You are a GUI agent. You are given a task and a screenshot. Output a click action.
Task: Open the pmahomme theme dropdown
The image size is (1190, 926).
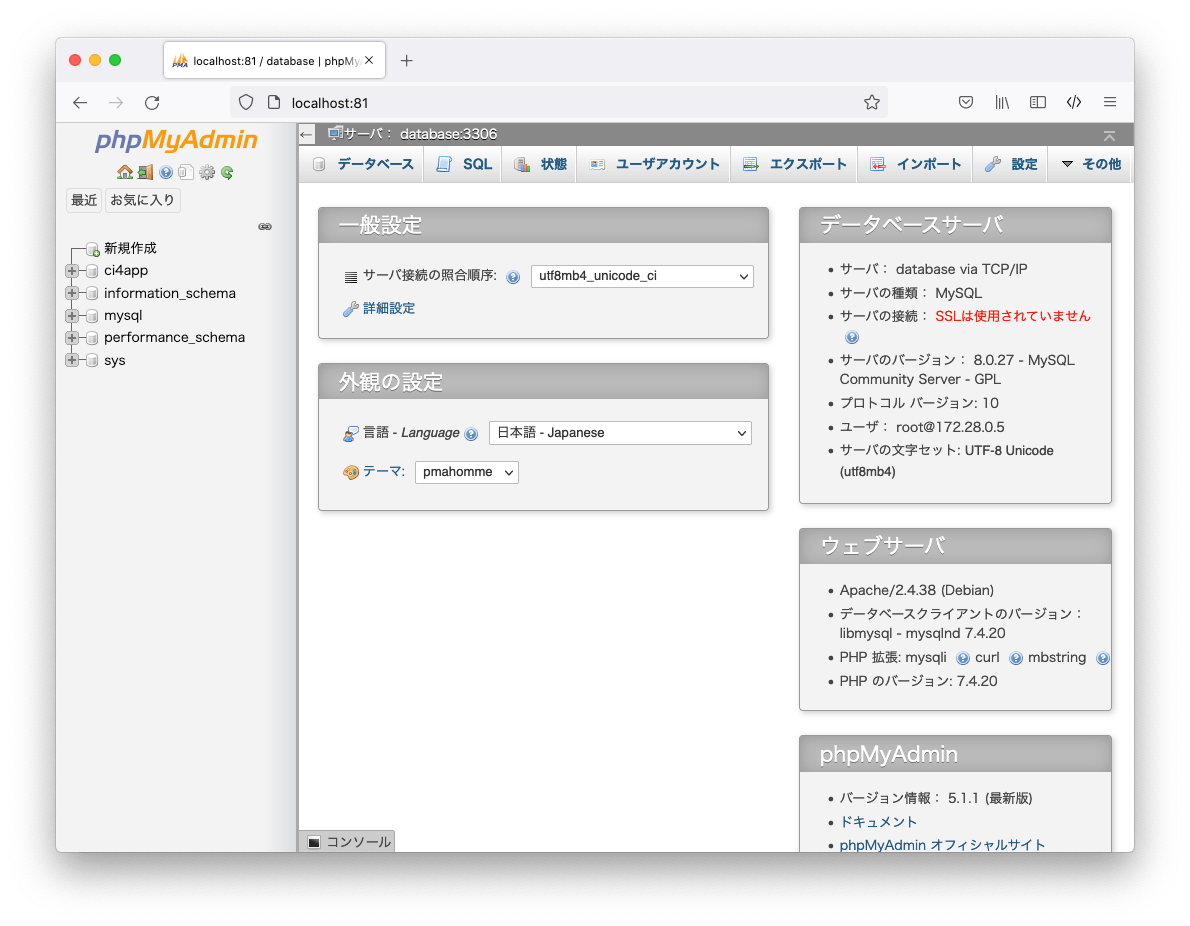coord(467,472)
